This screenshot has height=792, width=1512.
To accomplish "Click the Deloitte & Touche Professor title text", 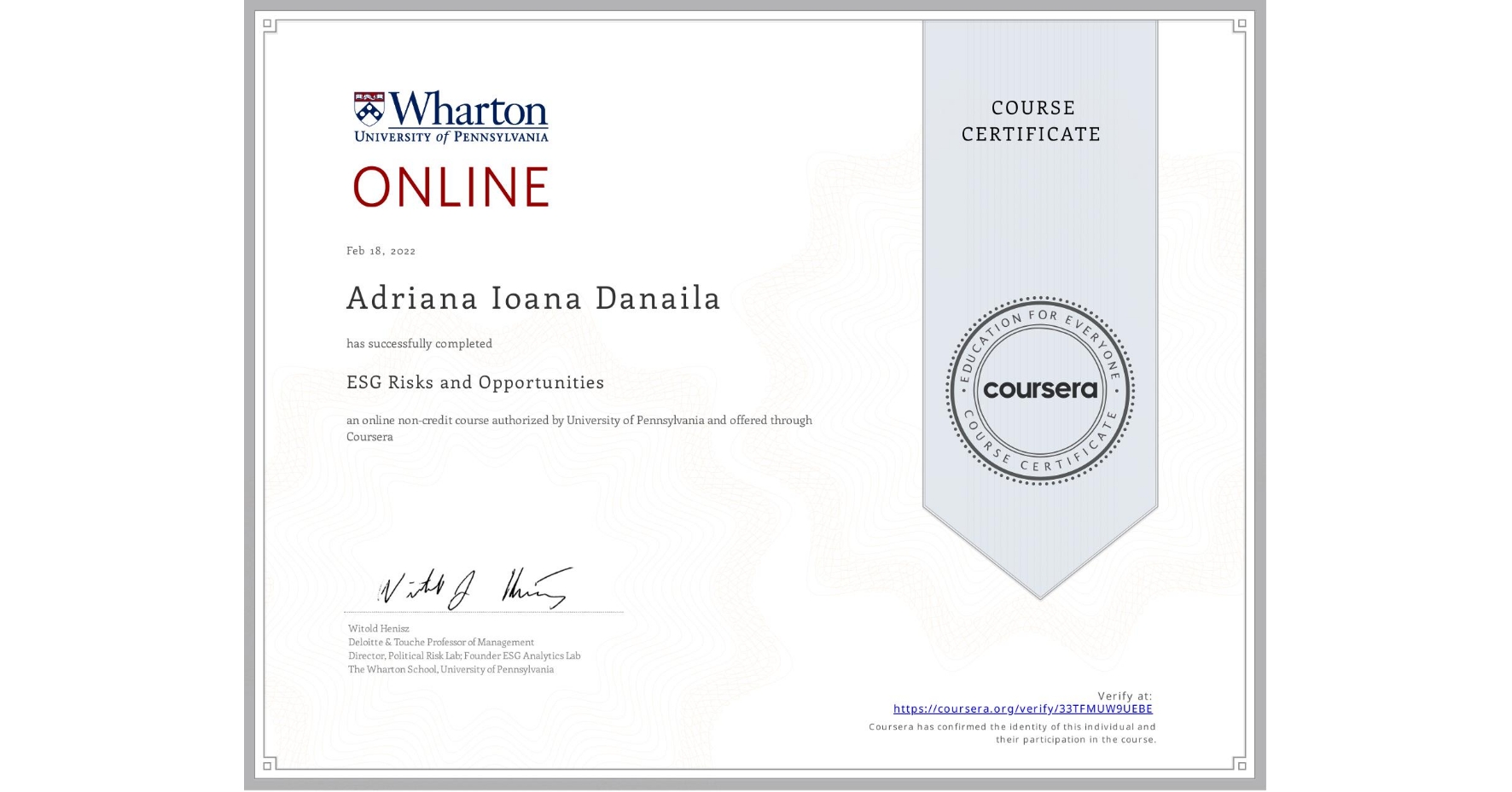I will point(440,642).
